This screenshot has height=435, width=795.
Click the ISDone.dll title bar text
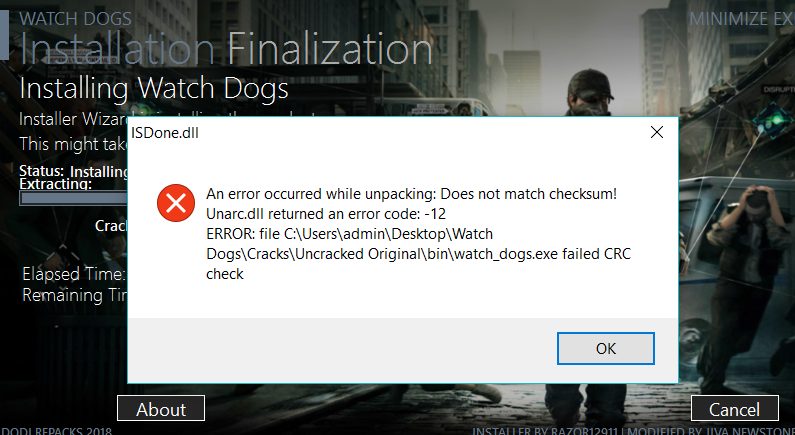(x=165, y=133)
